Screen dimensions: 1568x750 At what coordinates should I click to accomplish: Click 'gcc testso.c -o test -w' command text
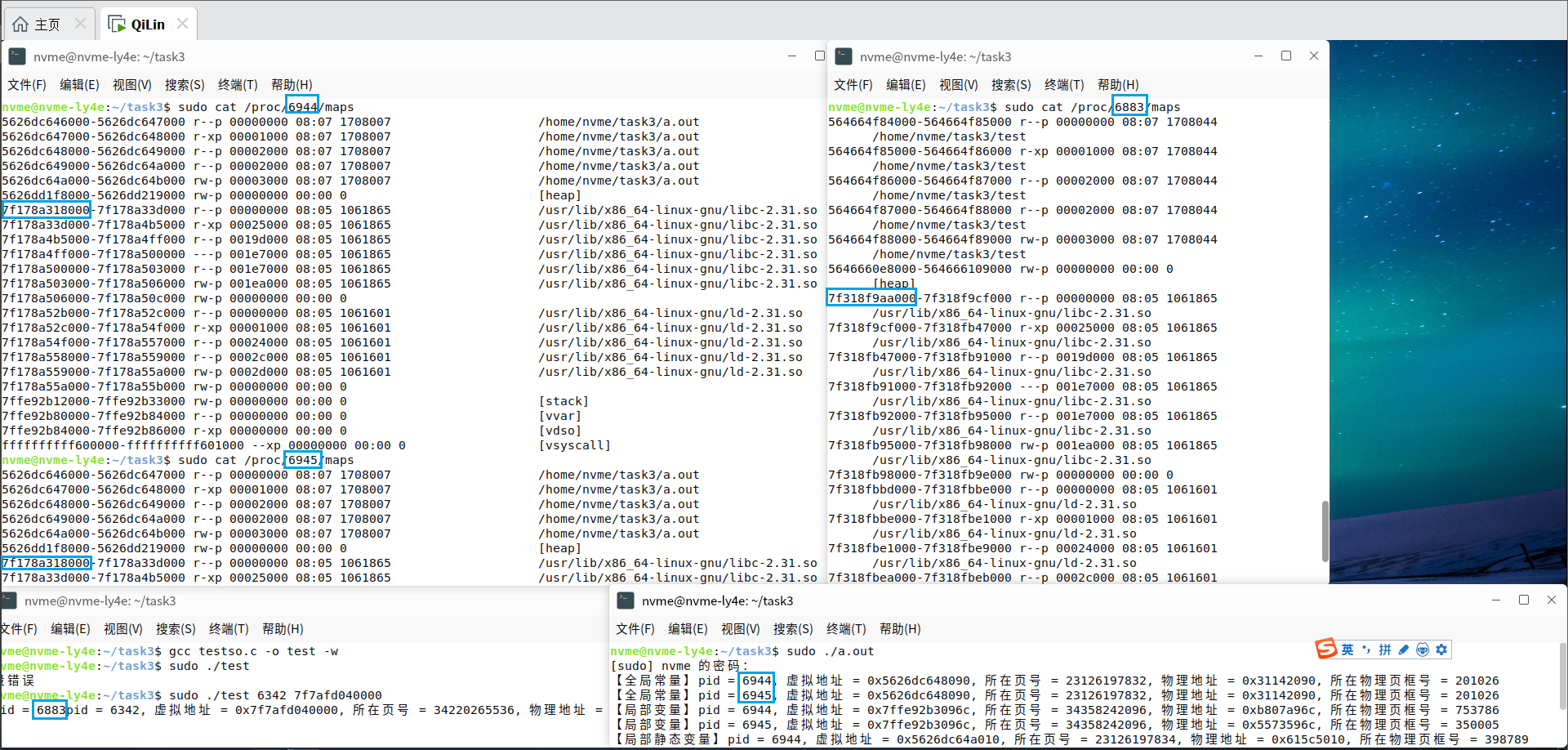(253, 651)
